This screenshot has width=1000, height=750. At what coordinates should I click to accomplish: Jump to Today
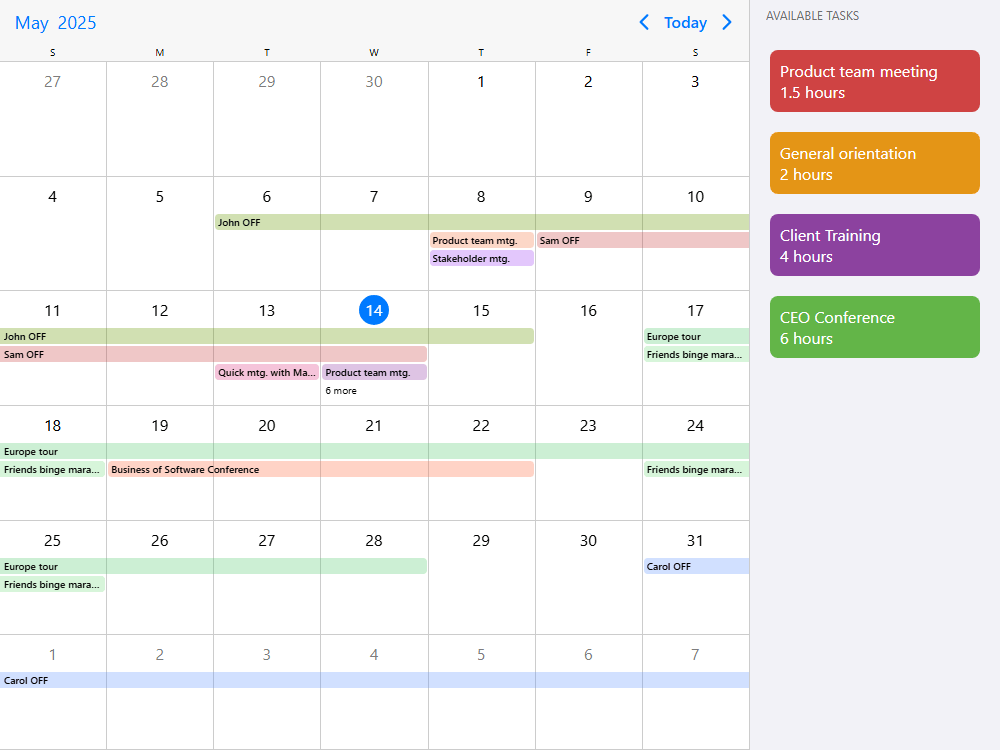[x=686, y=22]
